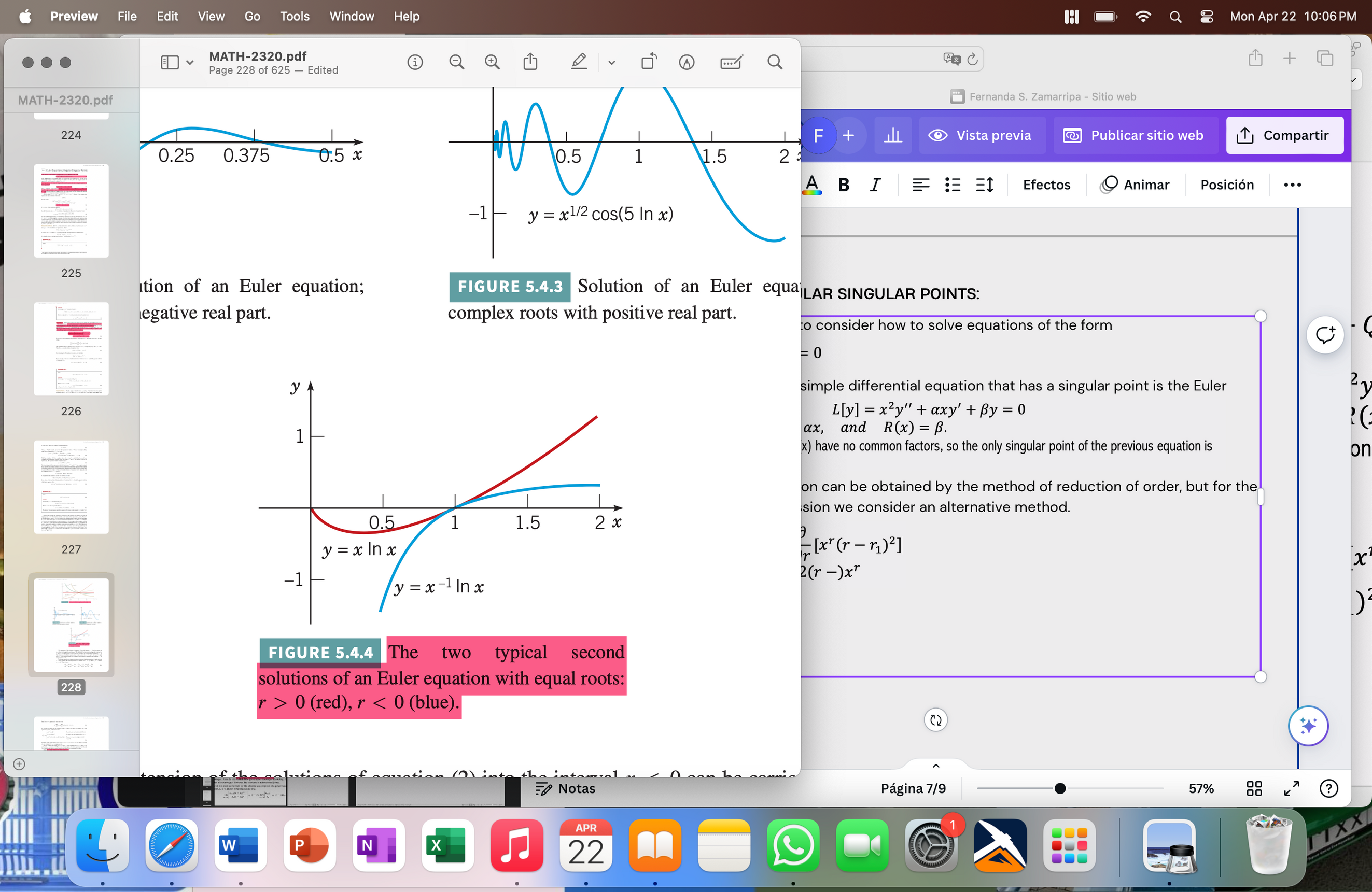Open the Inspector info icon

[x=414, y=62]
